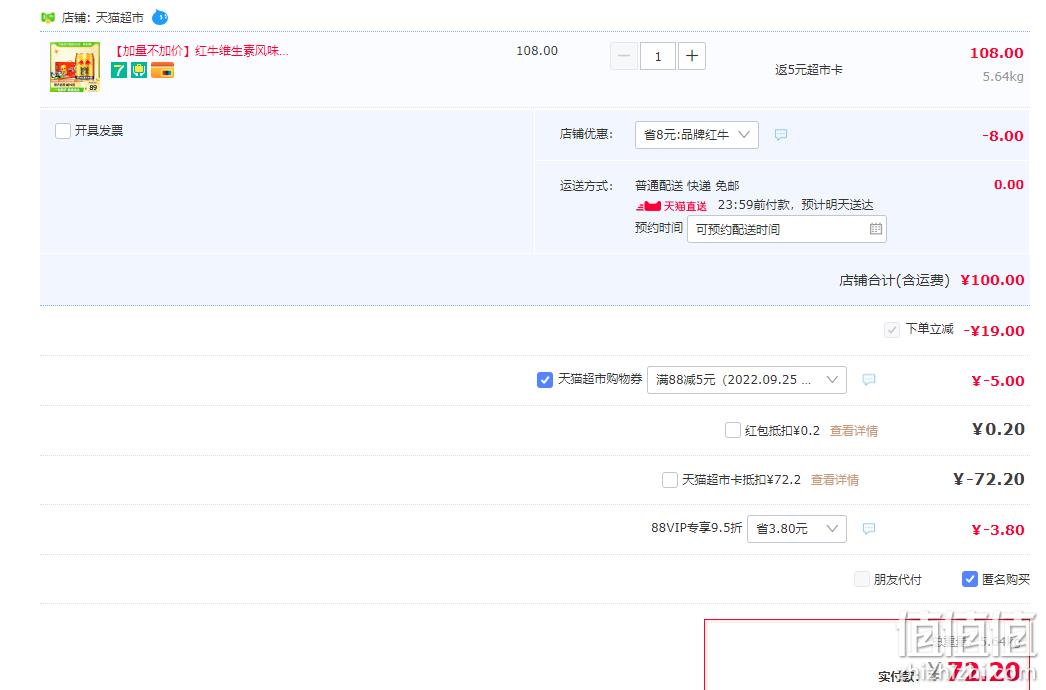Open the 88VIP 省3.80元 dropdown
This screenshot has width=1046, height=690.
coord(797,529)
